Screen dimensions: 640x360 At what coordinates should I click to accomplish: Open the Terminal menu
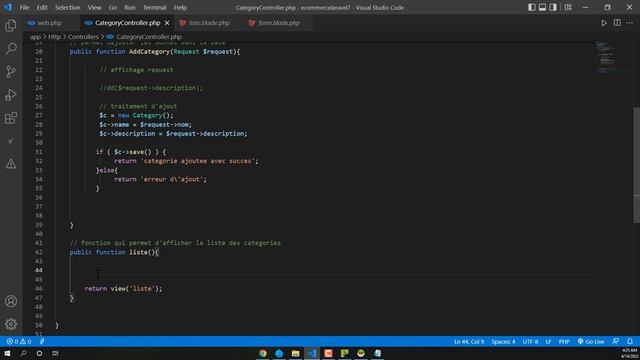pyautogui.click(x=154, y=8)
